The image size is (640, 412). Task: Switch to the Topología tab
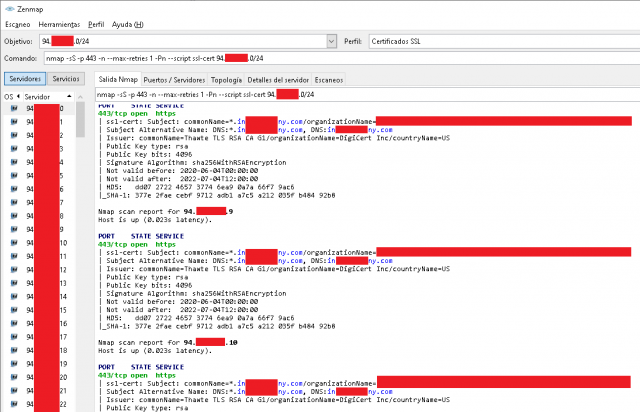(226, 80)
